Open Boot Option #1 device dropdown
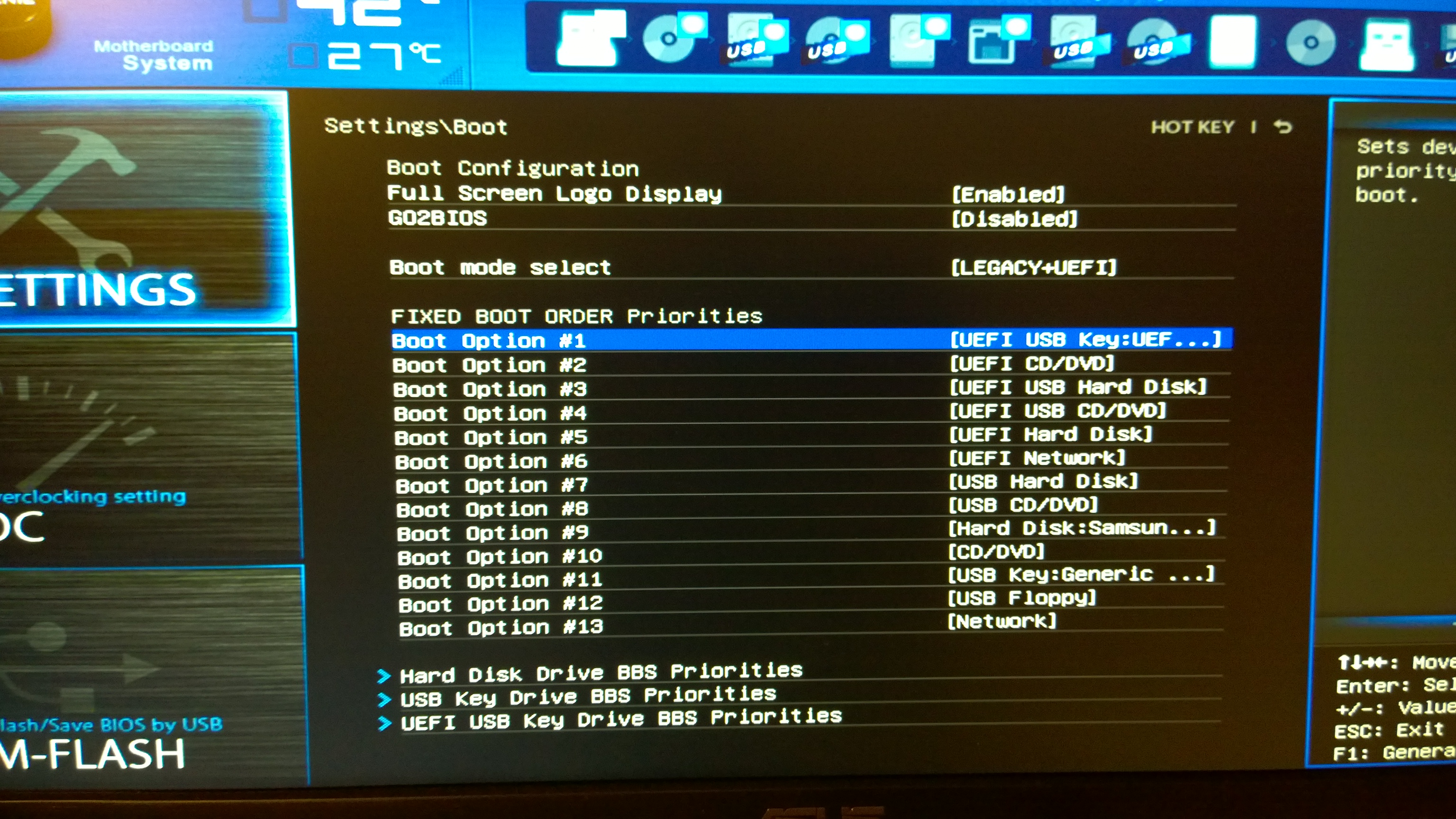 click(1085, 340)
